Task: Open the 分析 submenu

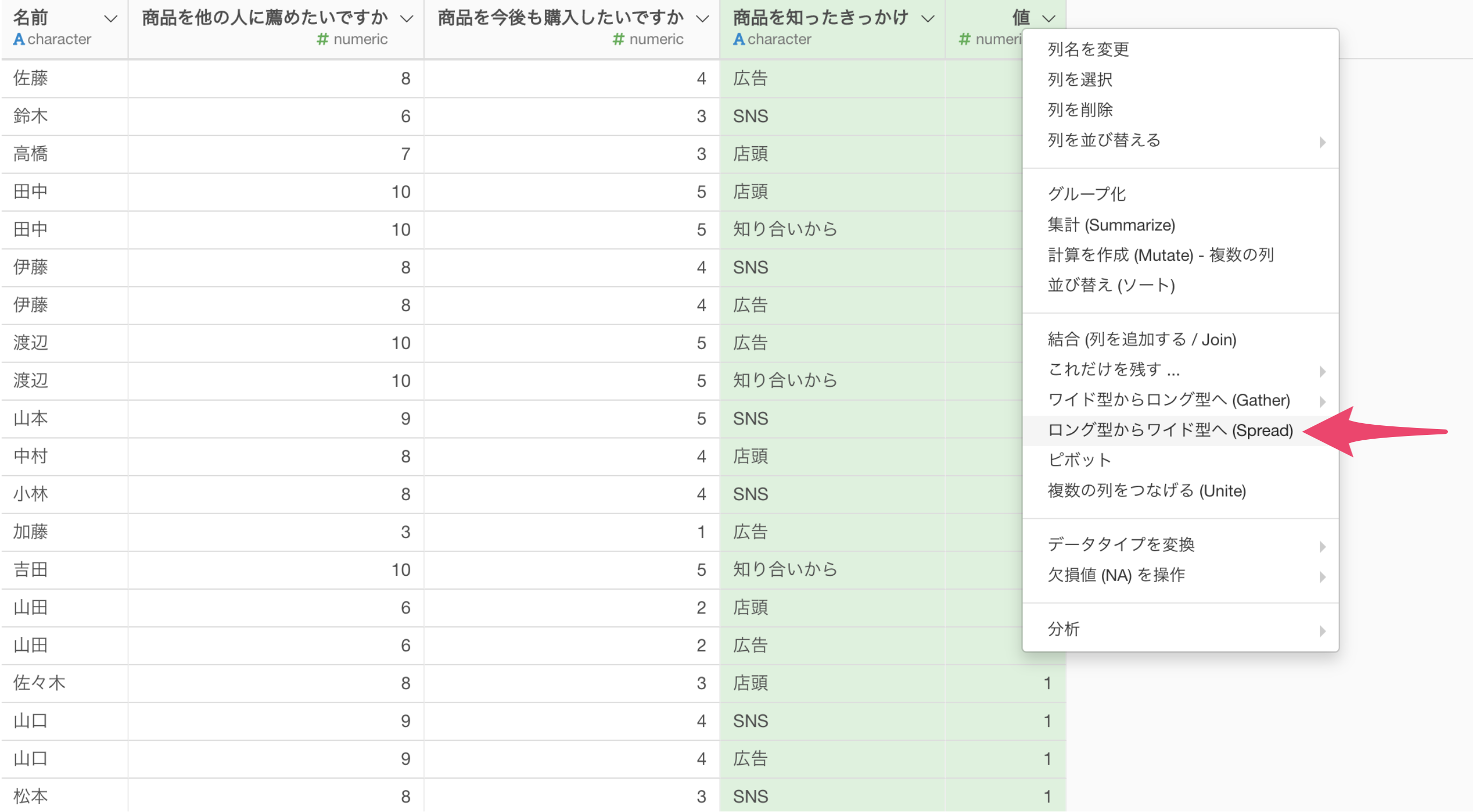Action: click(1180, 629)
